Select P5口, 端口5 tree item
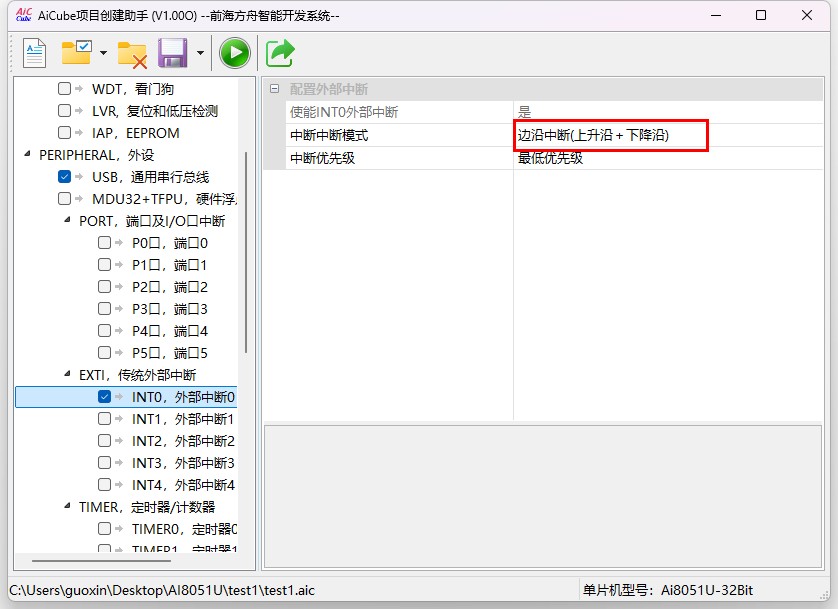The width and height of the screenshot is (838, 609). [x=170, y=353]
